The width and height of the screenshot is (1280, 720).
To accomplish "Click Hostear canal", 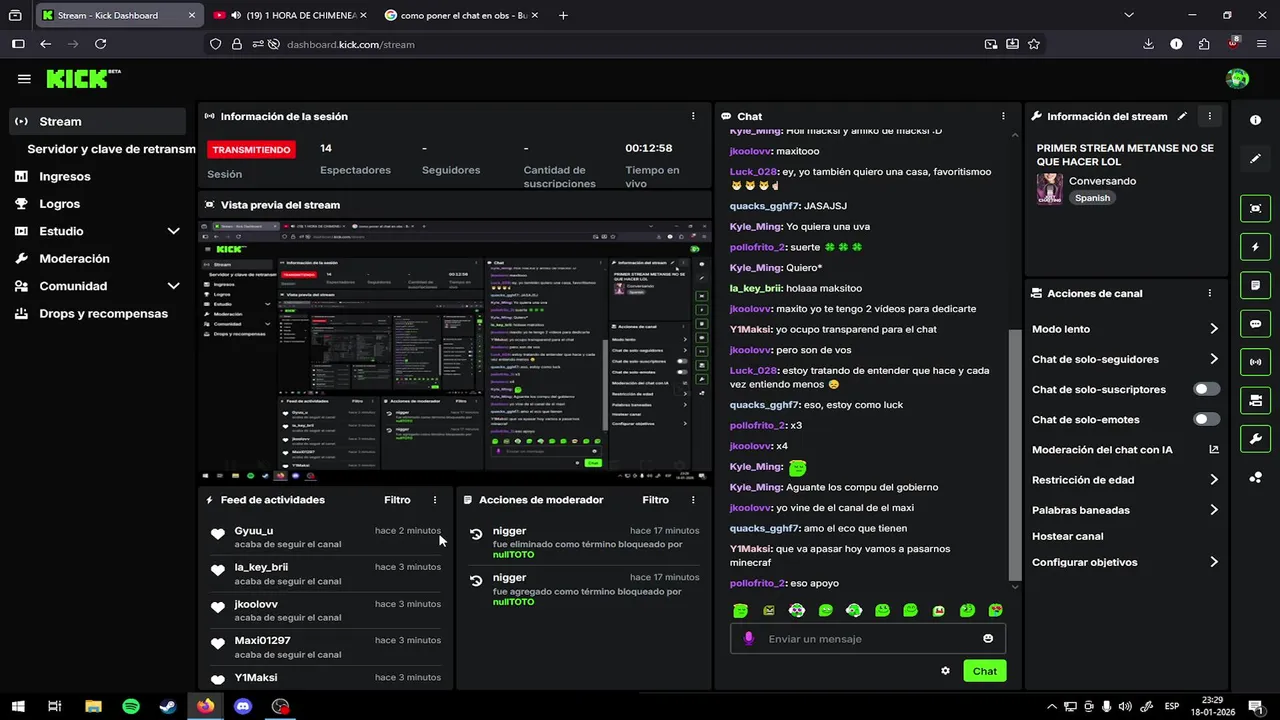I will 1068,536.
